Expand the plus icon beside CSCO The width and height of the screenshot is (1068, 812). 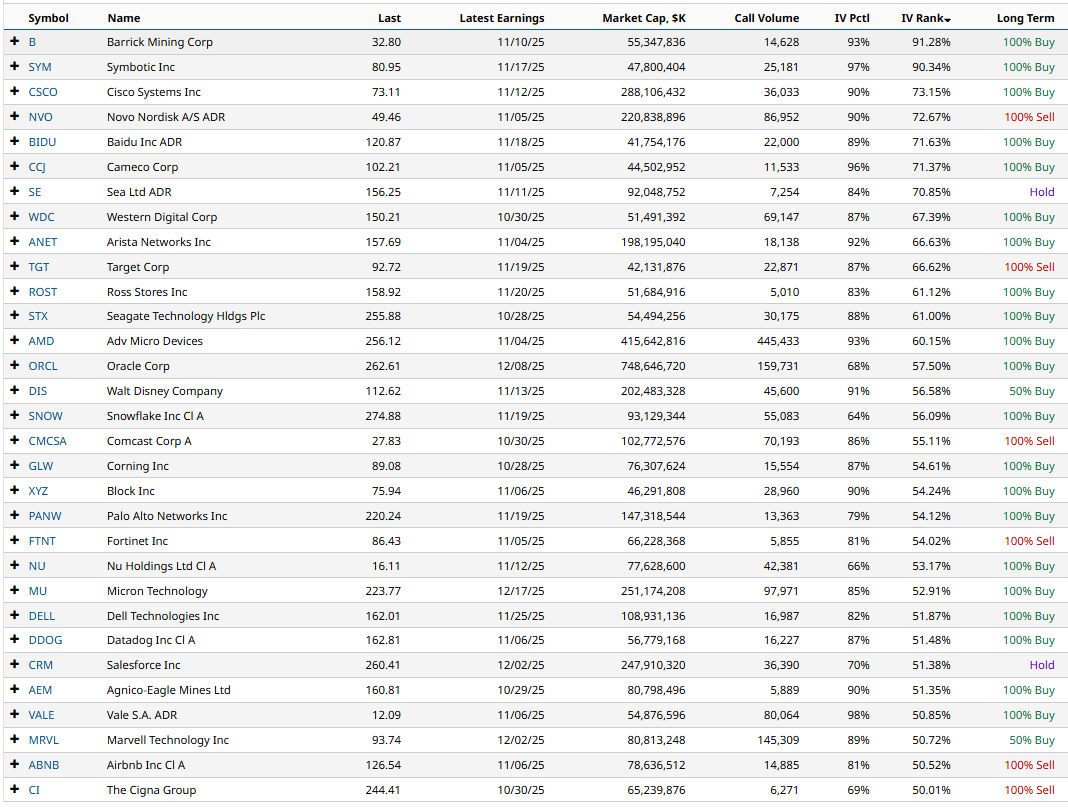[x=14, y=91]
